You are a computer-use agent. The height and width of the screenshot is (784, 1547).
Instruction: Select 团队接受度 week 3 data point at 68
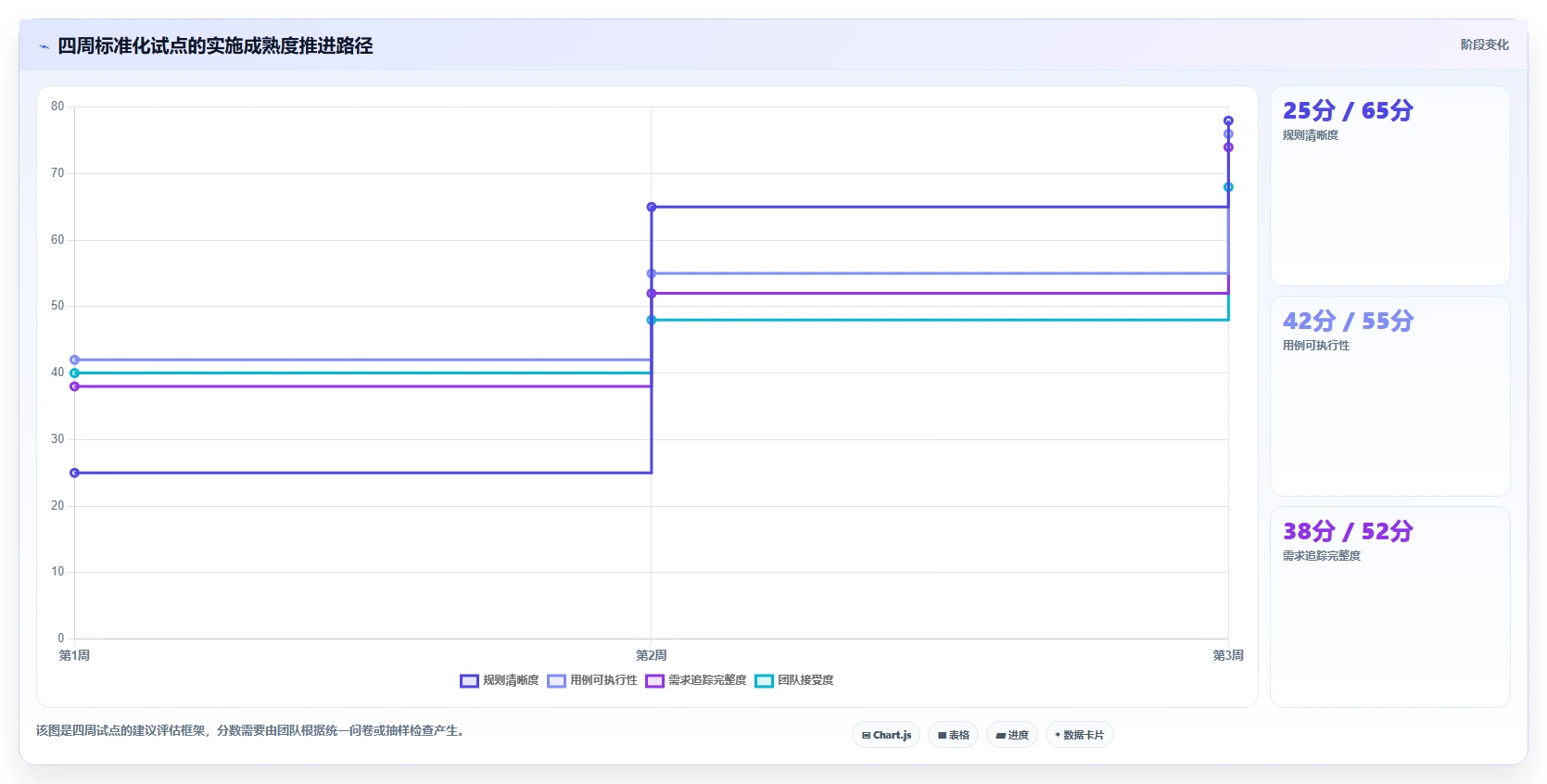[1228, 187]
